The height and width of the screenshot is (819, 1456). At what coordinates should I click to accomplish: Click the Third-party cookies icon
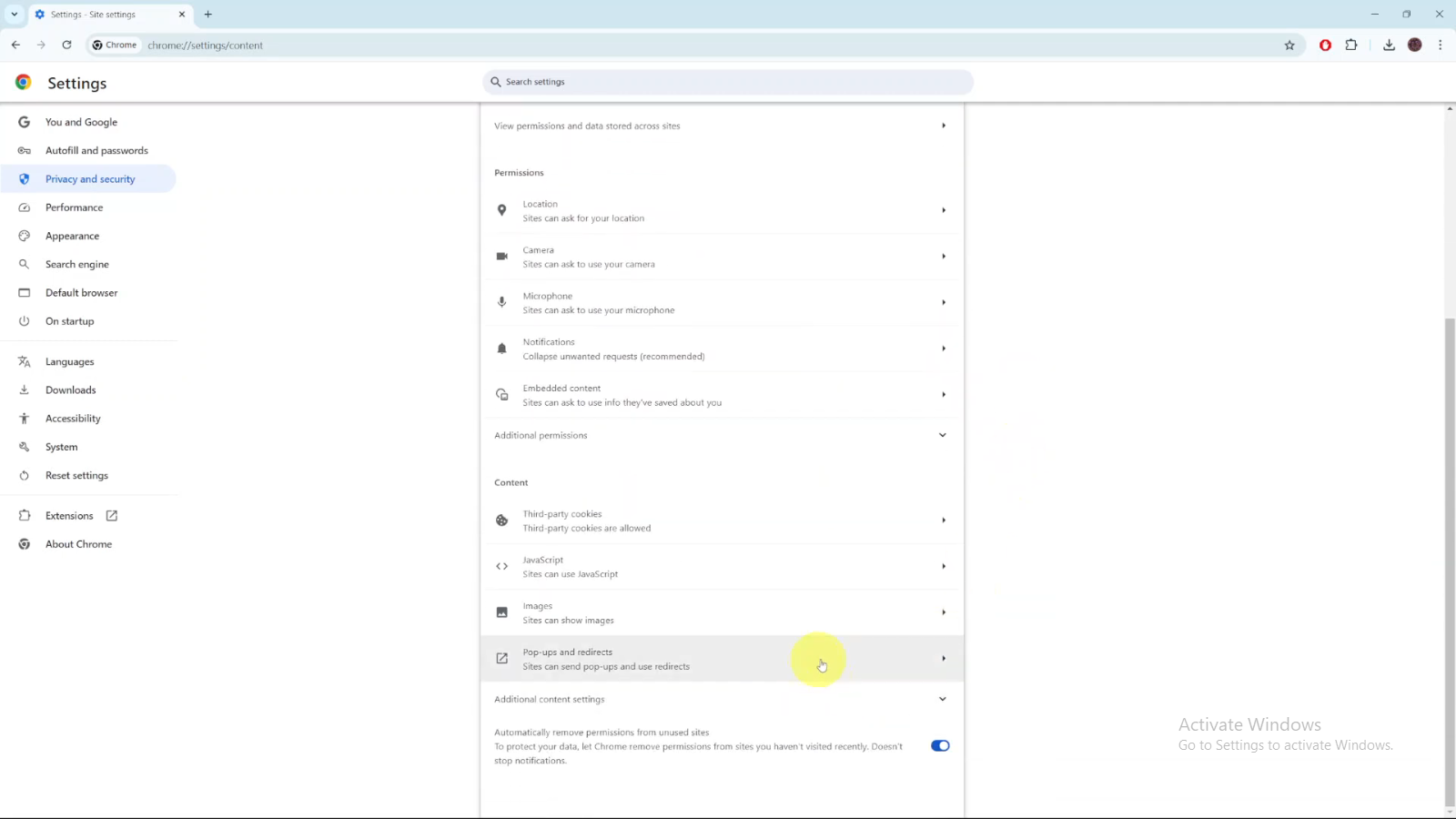pyautogui.click(x=501, y=521)
